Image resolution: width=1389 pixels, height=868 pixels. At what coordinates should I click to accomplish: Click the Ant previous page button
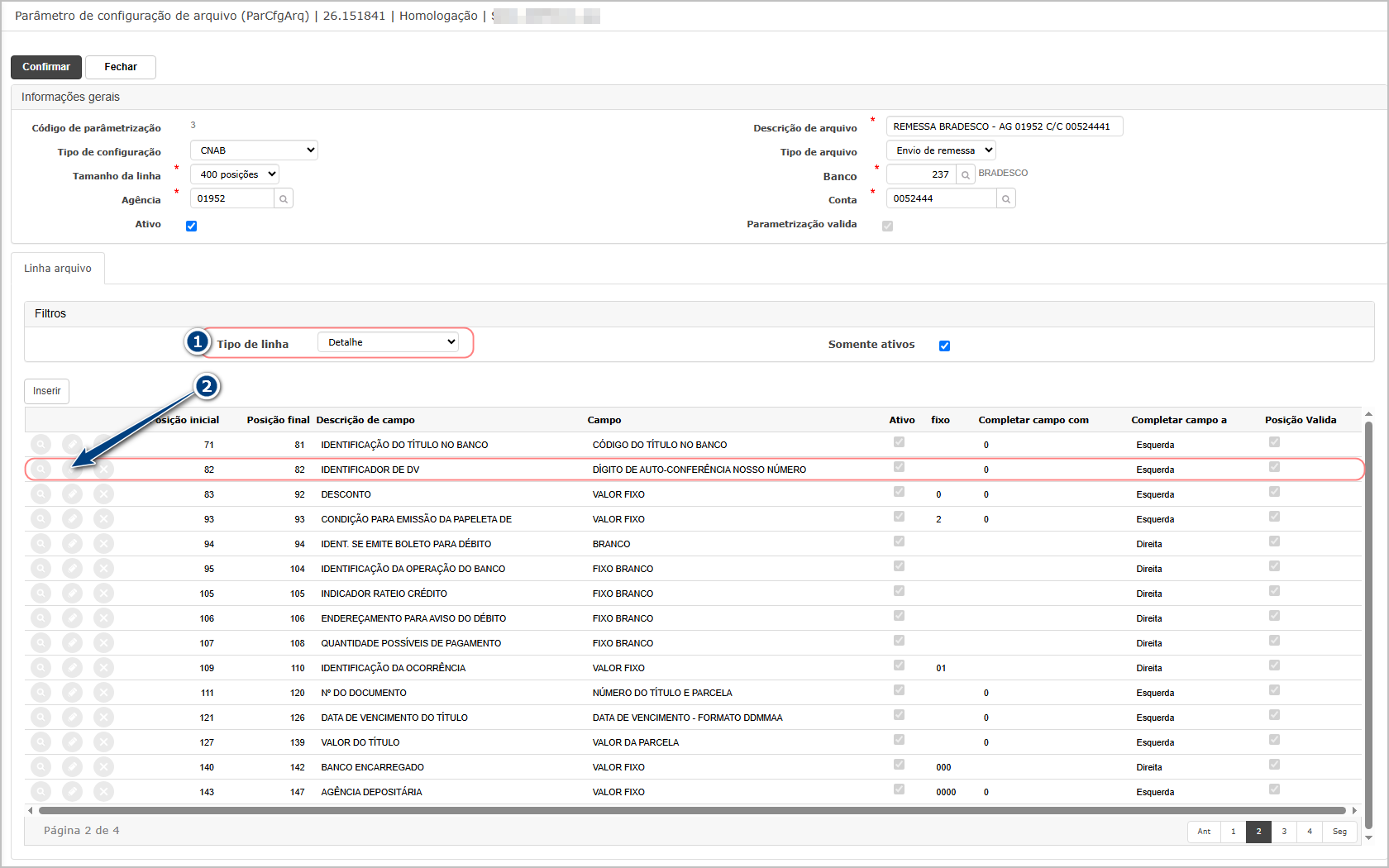[x=1204, y=832]
